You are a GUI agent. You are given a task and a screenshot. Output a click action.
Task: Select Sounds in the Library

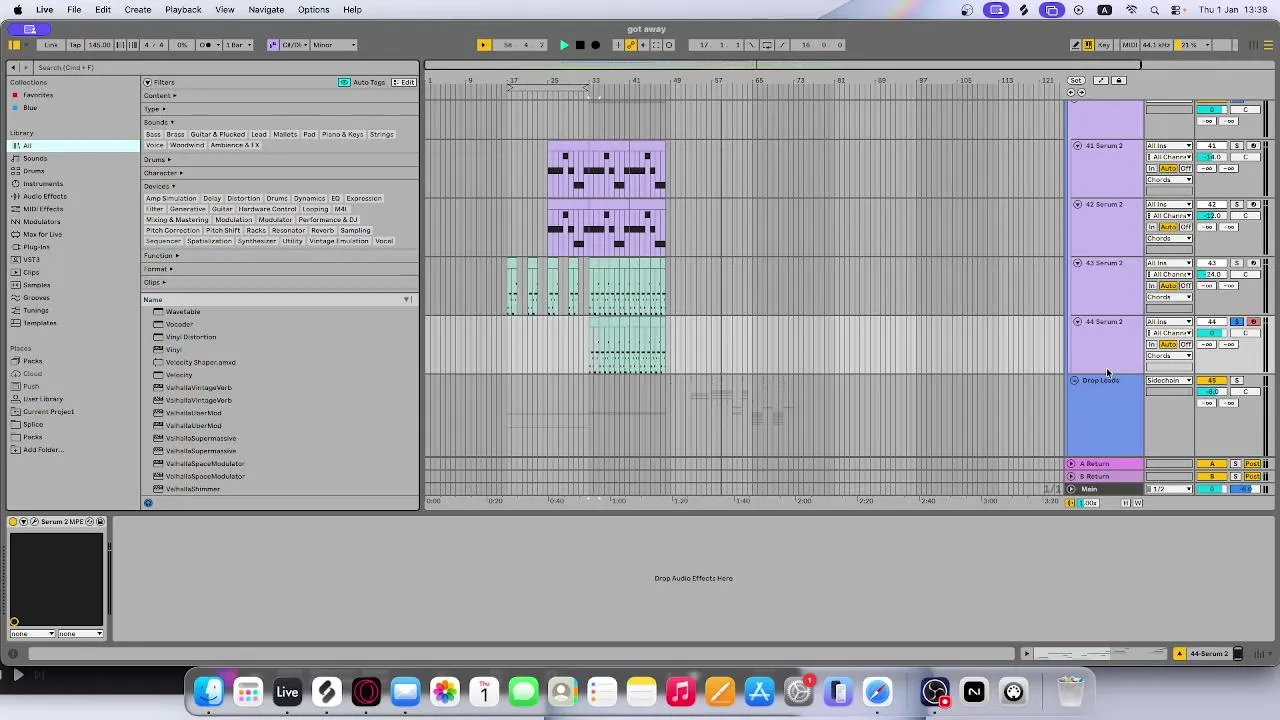[35, 158]
